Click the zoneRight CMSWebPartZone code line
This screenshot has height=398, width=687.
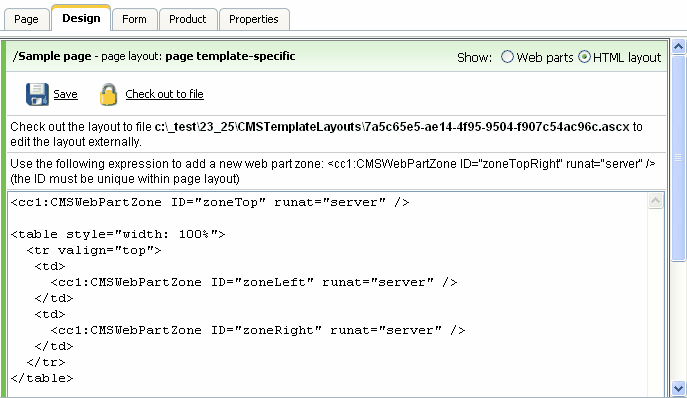tap(258, 330)
